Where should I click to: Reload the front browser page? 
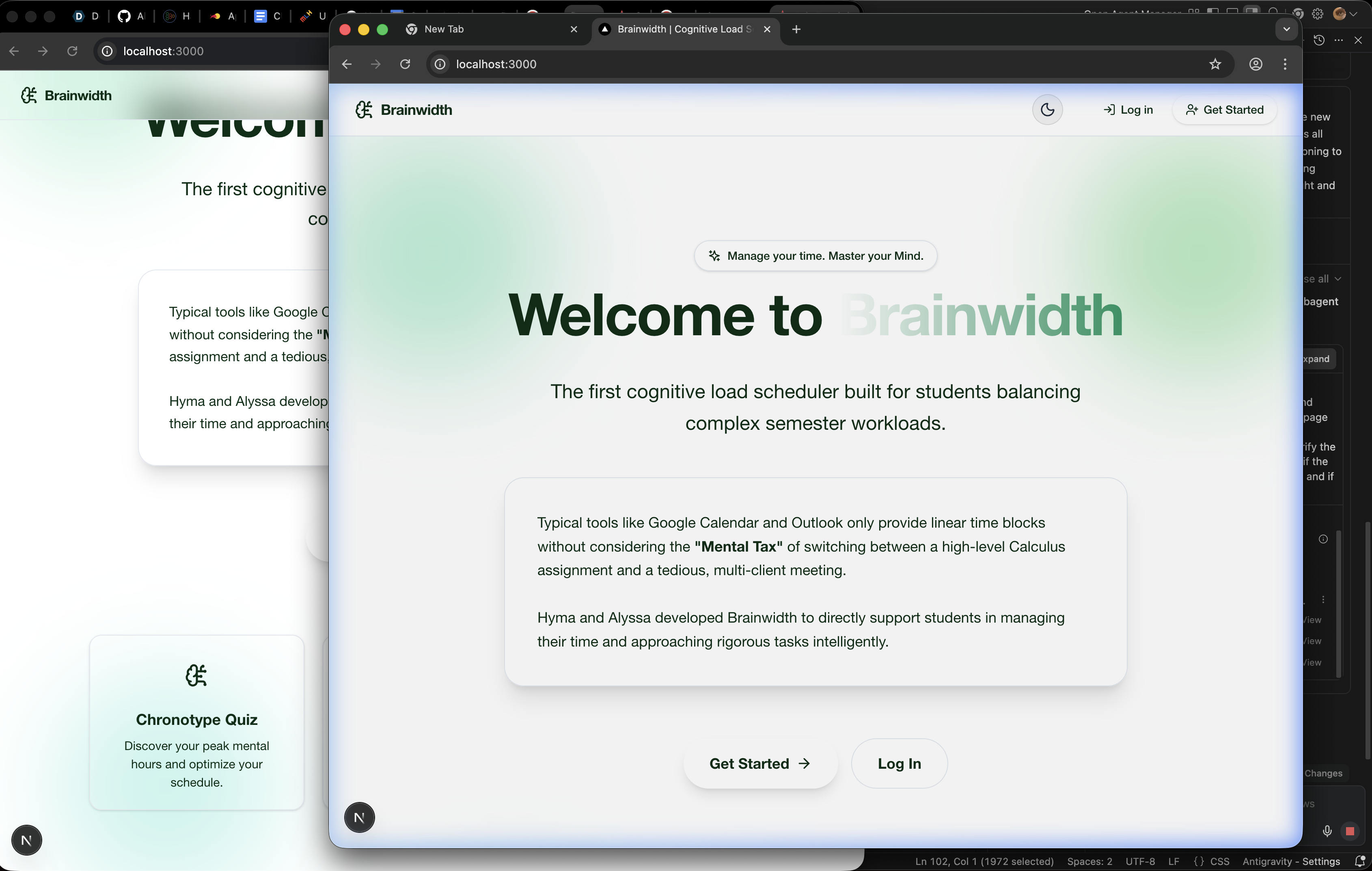(x=405, y=65)
